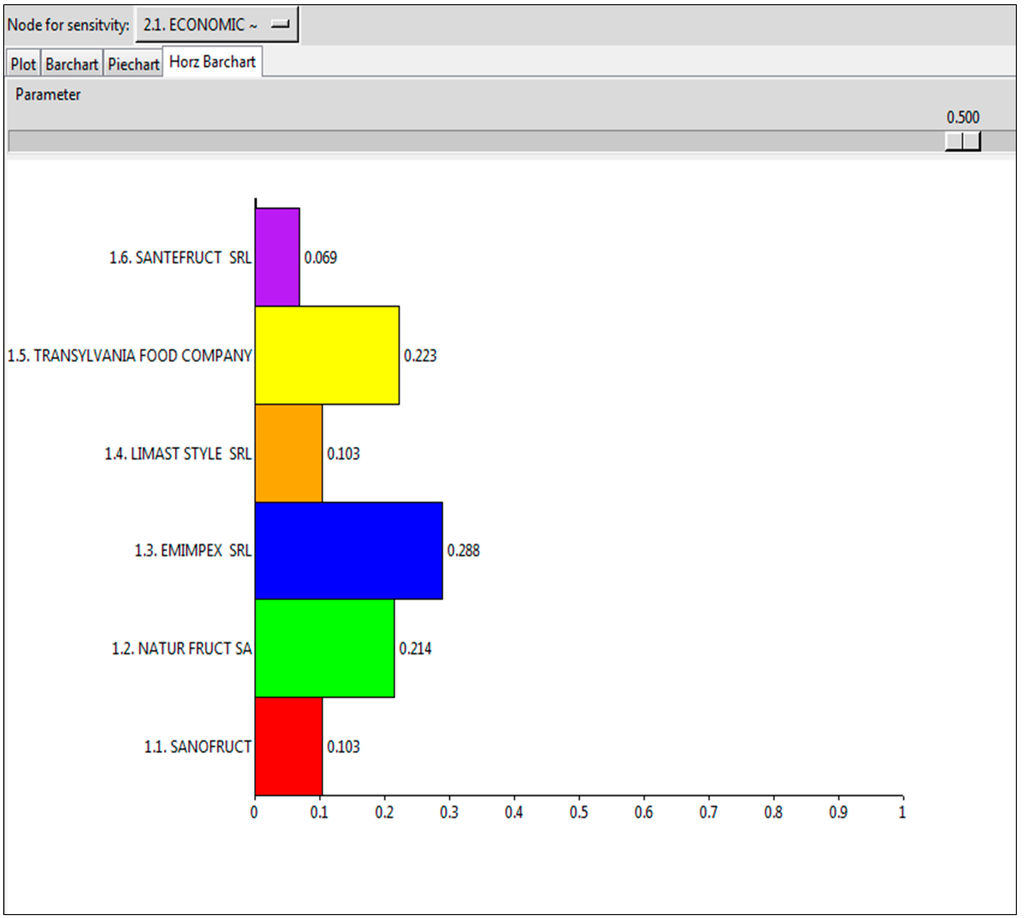Click the 0.069 value label
This screenshot has height=918, width=1024.
(x=321, y=257)
